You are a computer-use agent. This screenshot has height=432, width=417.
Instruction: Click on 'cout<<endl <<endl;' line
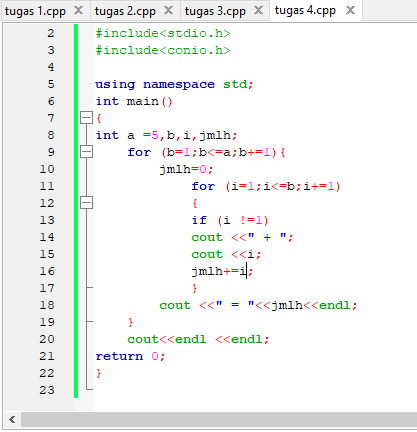[x=198, y=339]
